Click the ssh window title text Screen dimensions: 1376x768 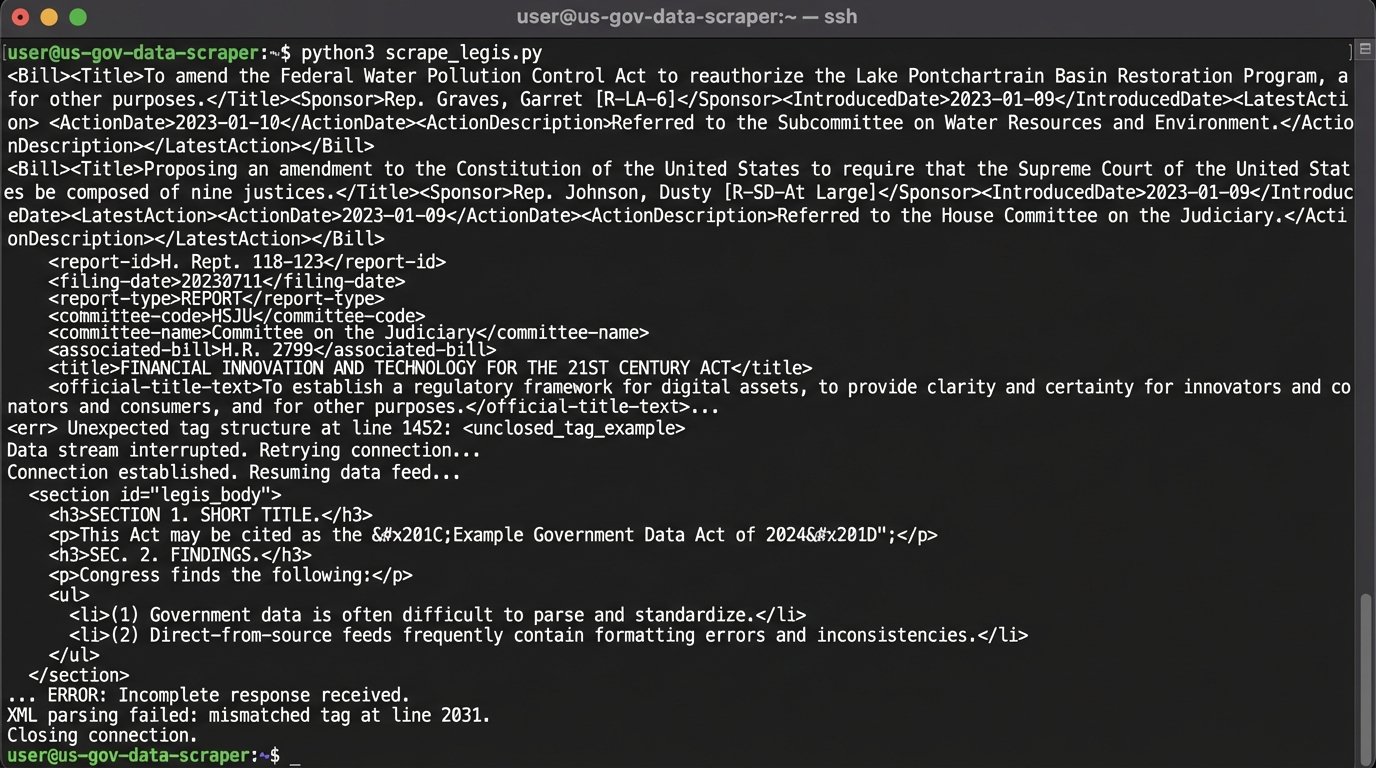687,16
